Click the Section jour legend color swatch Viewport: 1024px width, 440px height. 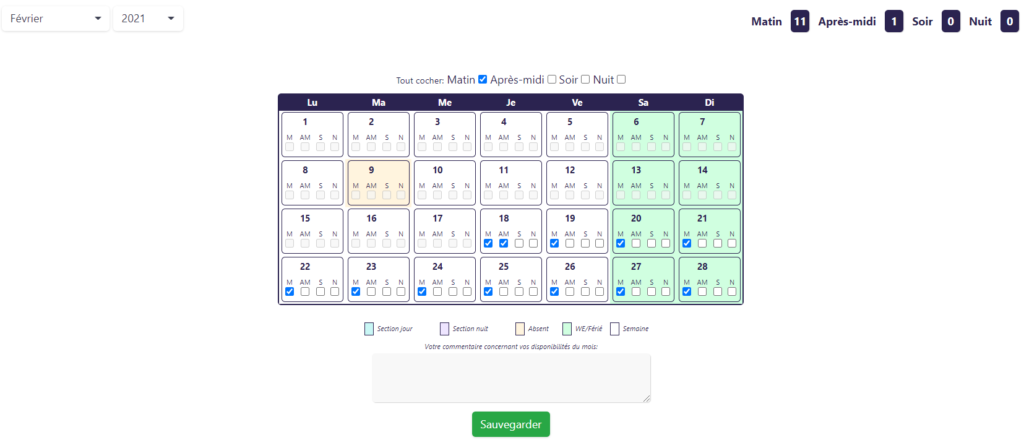[369, 328]
